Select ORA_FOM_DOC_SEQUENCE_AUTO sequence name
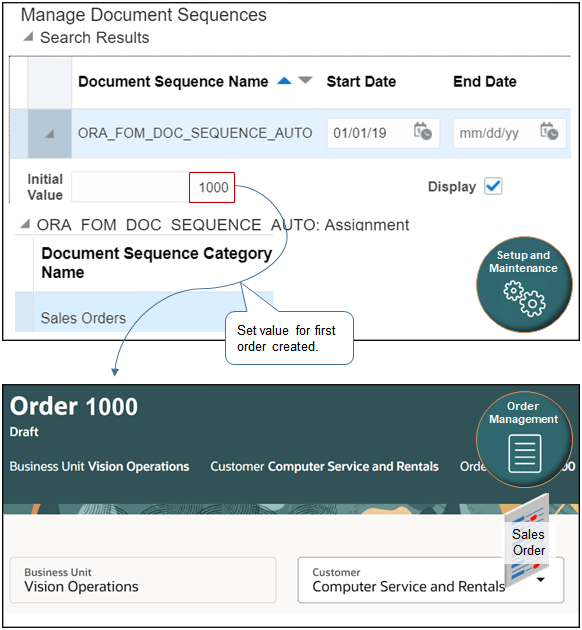The image size is (582, 630). [x=195, y=133]
